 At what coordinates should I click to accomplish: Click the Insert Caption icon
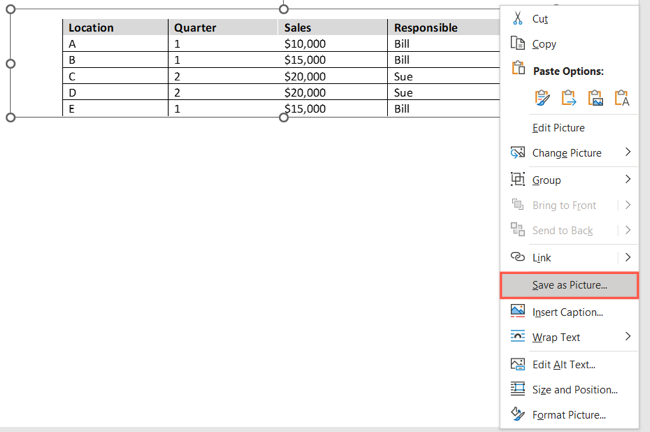point(517,311)
